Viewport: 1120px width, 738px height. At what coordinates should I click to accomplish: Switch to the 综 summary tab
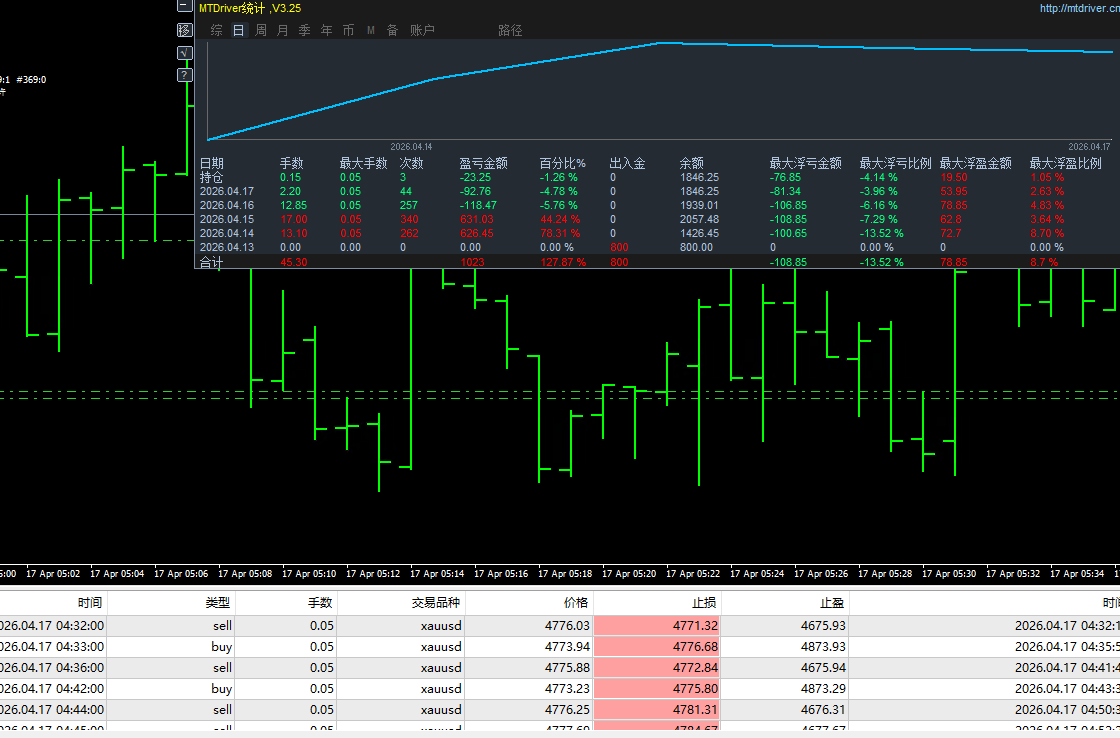(216, 30)
